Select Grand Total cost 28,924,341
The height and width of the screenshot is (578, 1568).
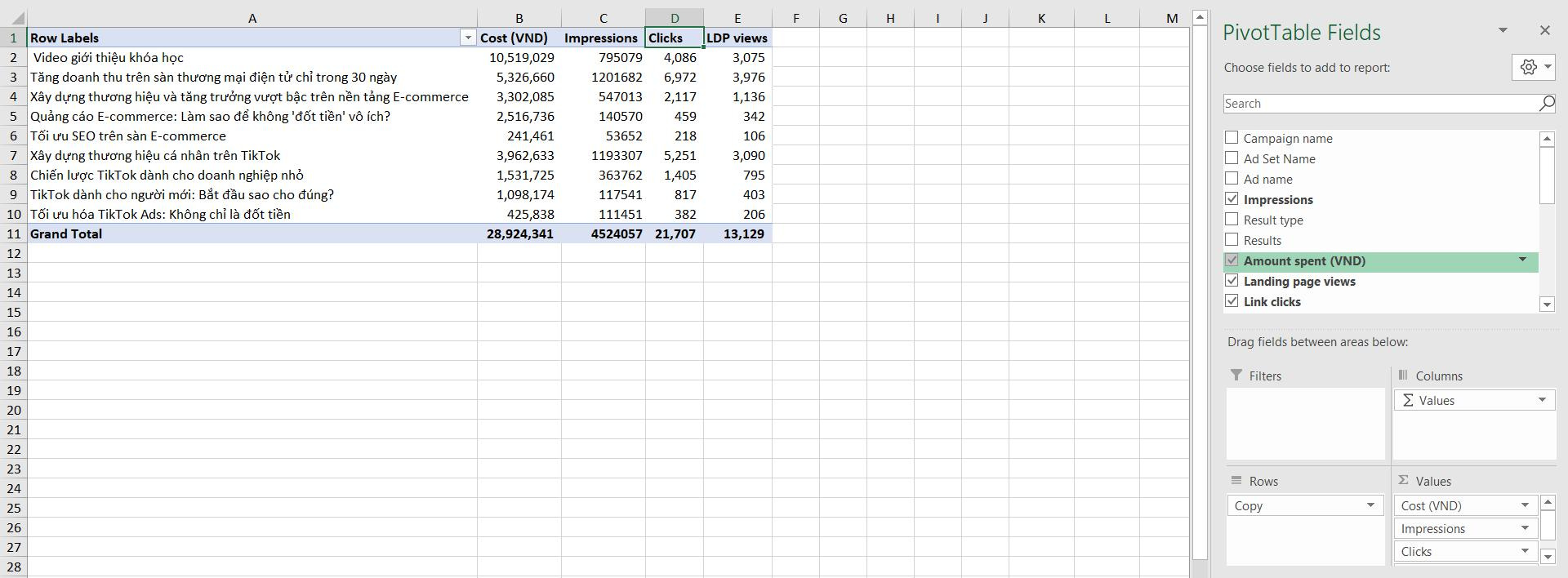pos(519,233)
